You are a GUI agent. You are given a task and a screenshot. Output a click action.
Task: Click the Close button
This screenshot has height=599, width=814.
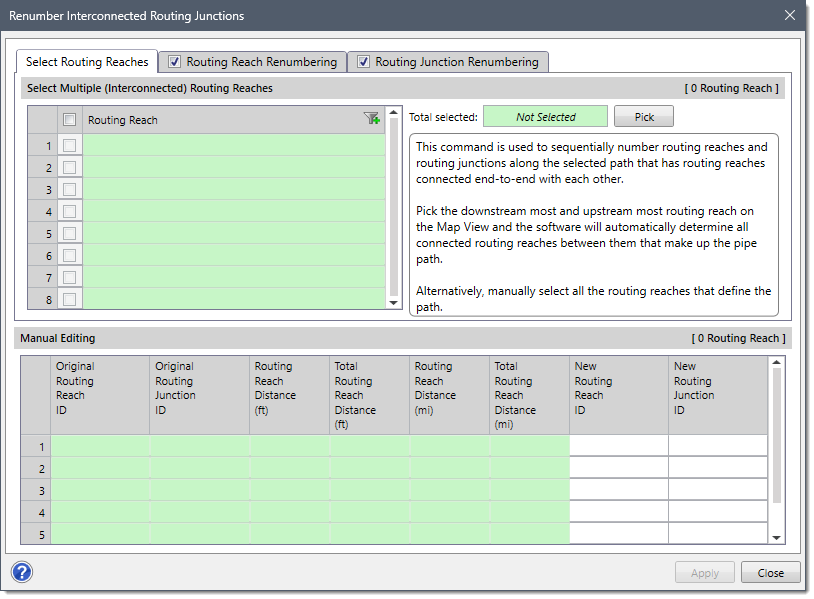coord(770,572)
